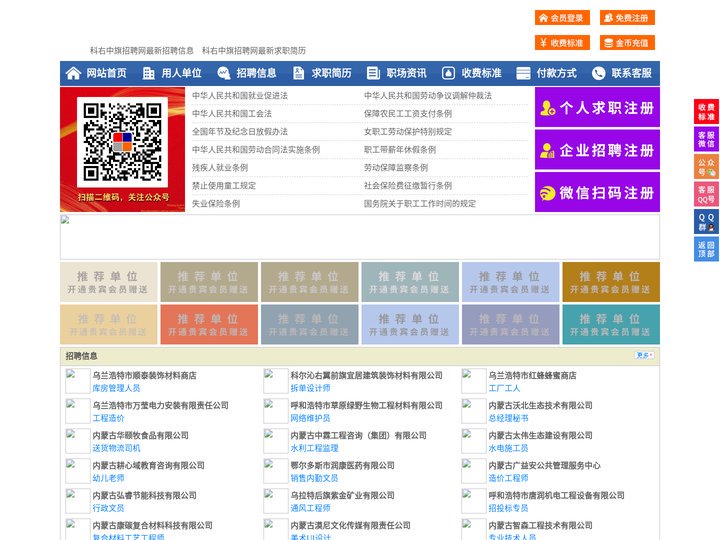
Task: Click the logo image beside 乌兰浩特市红蜂蜂蜜商店
Action: coord(473,381)
